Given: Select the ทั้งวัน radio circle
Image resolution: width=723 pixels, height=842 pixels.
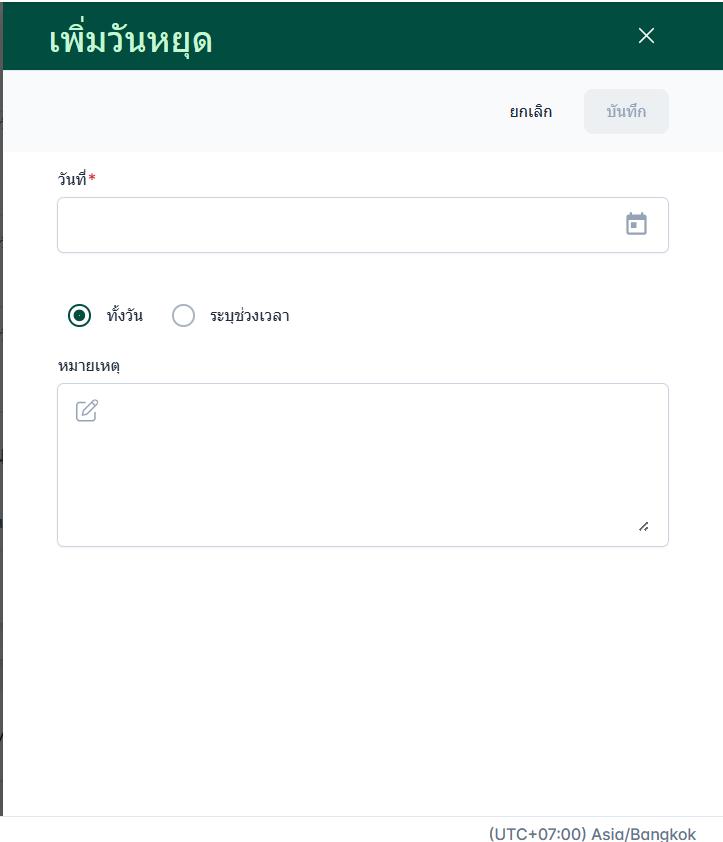Looking at the screenshot, I should point(80,316).
